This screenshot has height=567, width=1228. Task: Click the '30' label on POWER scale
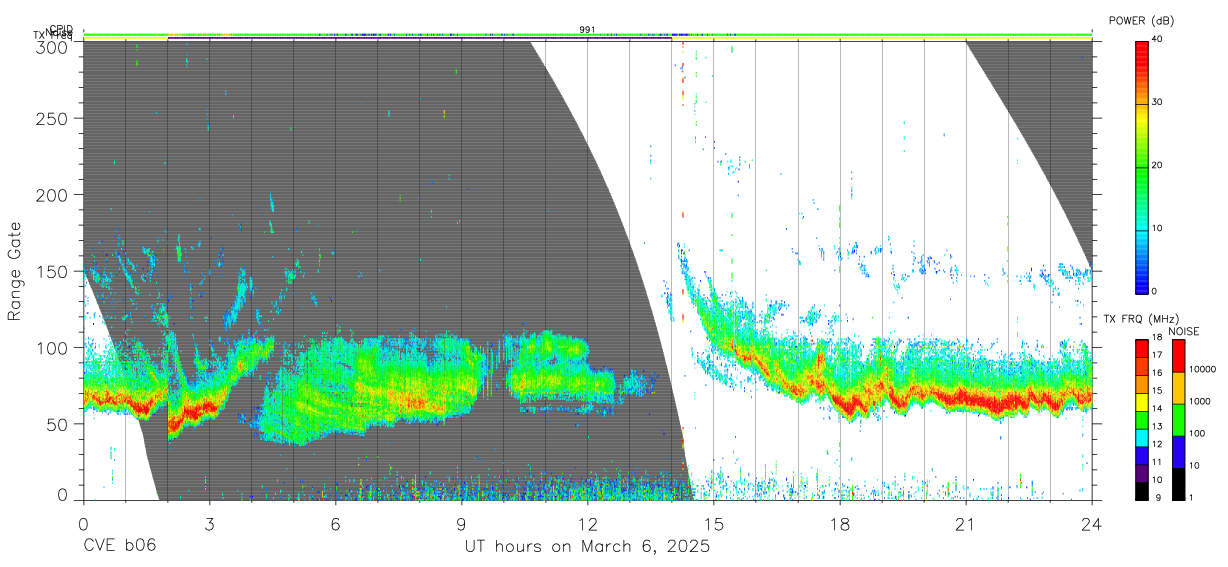point(1157,102)
